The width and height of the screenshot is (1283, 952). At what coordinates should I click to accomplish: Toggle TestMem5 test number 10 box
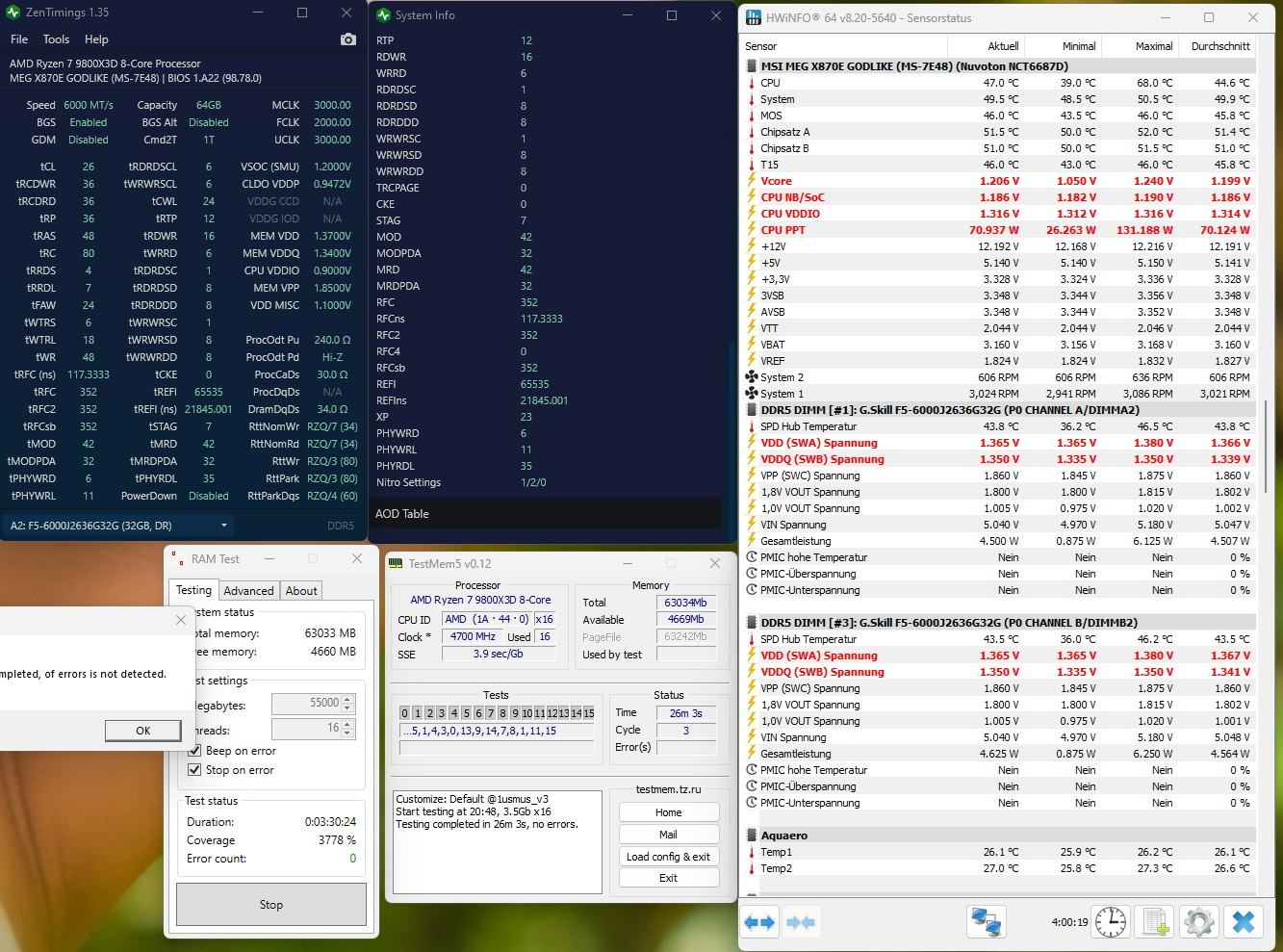(526, 713)
